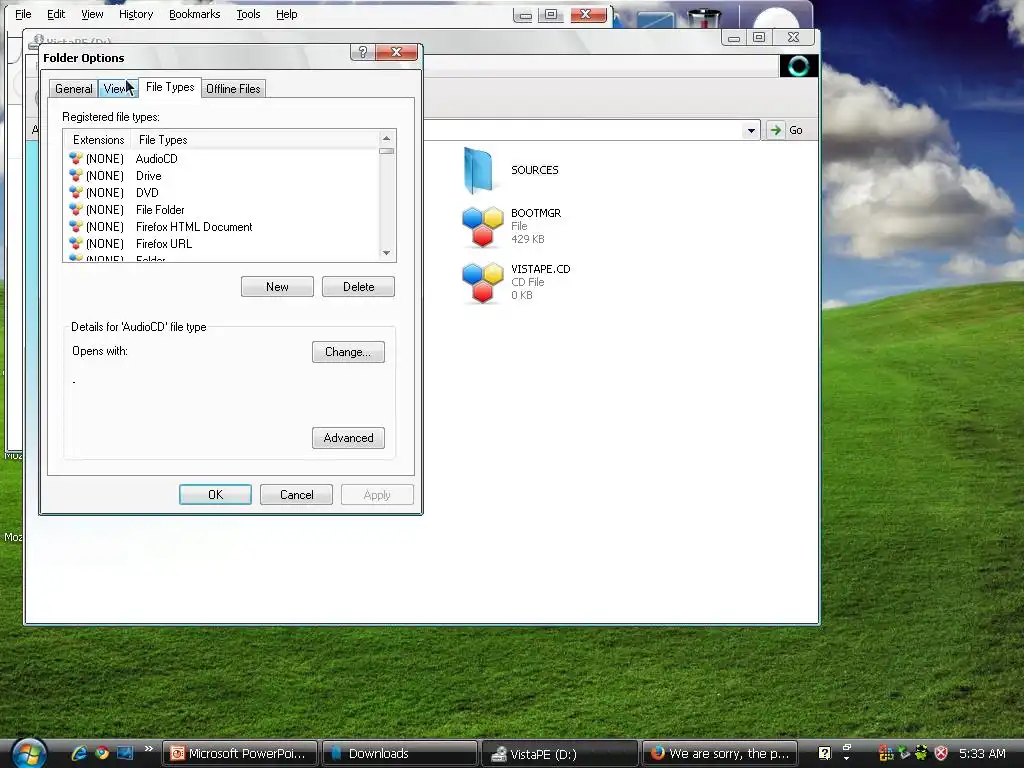Select the File Types tab

coord(170,87)
